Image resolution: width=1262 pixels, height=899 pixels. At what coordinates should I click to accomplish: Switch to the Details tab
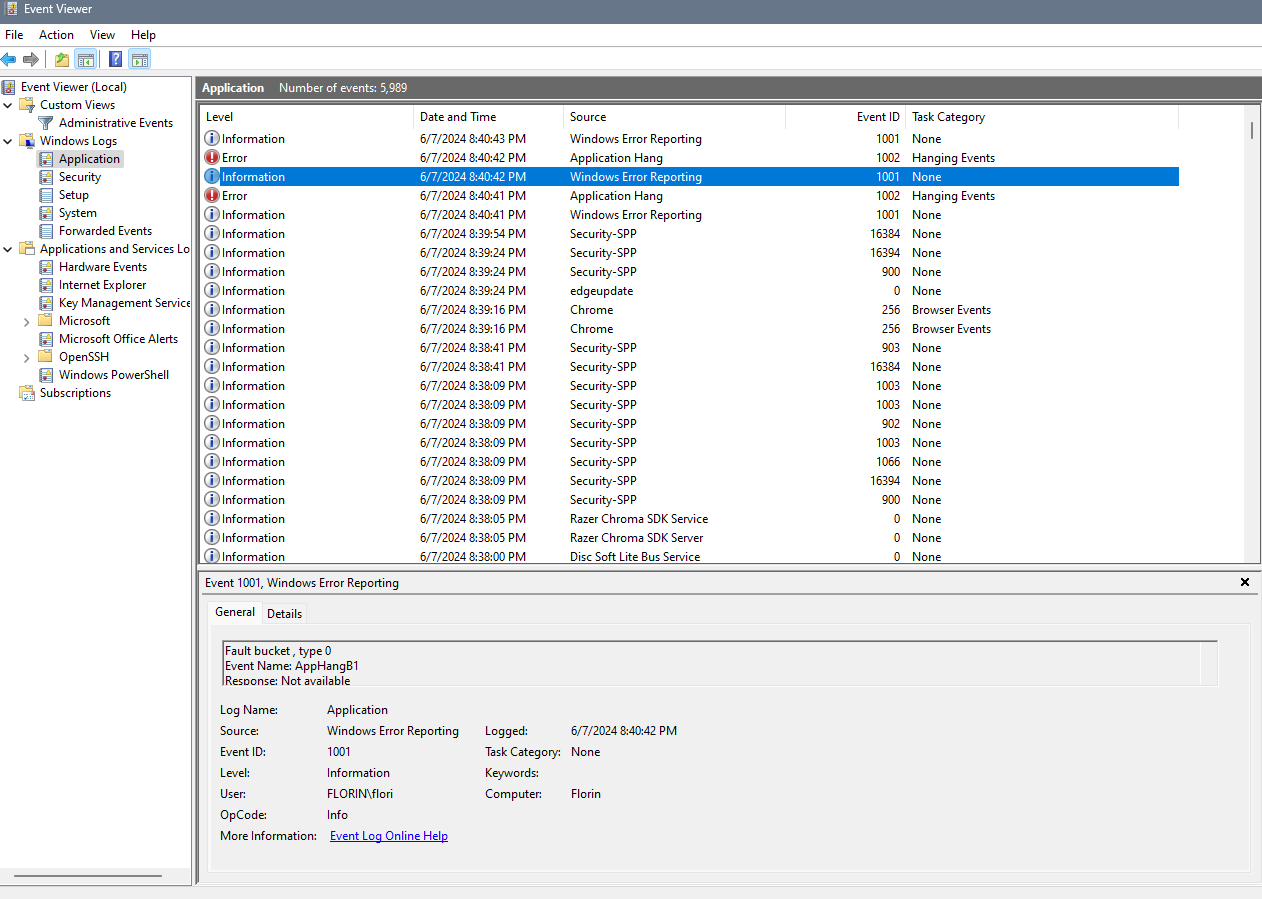coord(284,614)
